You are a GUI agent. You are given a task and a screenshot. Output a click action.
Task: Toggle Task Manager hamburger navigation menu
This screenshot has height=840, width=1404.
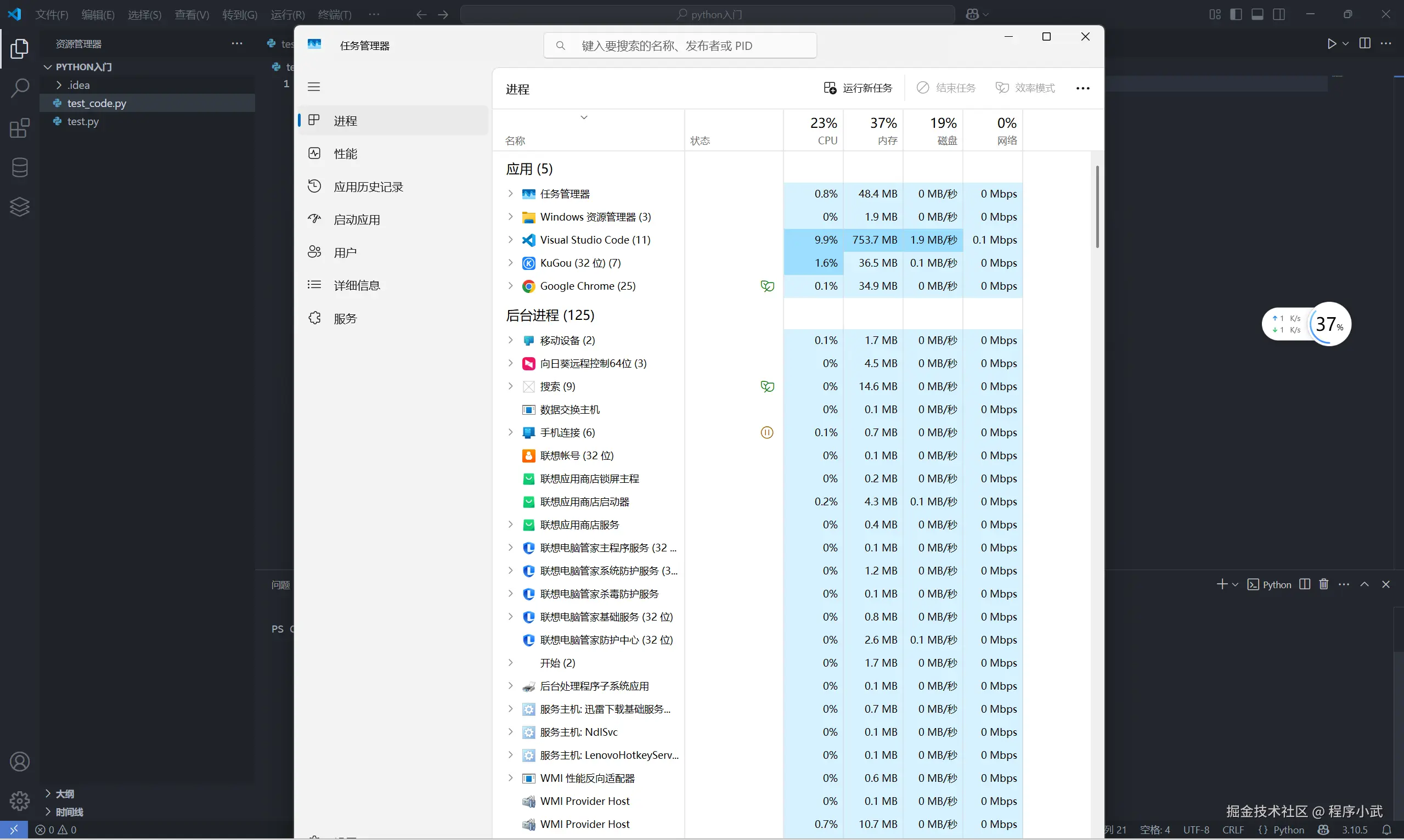[313, 87]
